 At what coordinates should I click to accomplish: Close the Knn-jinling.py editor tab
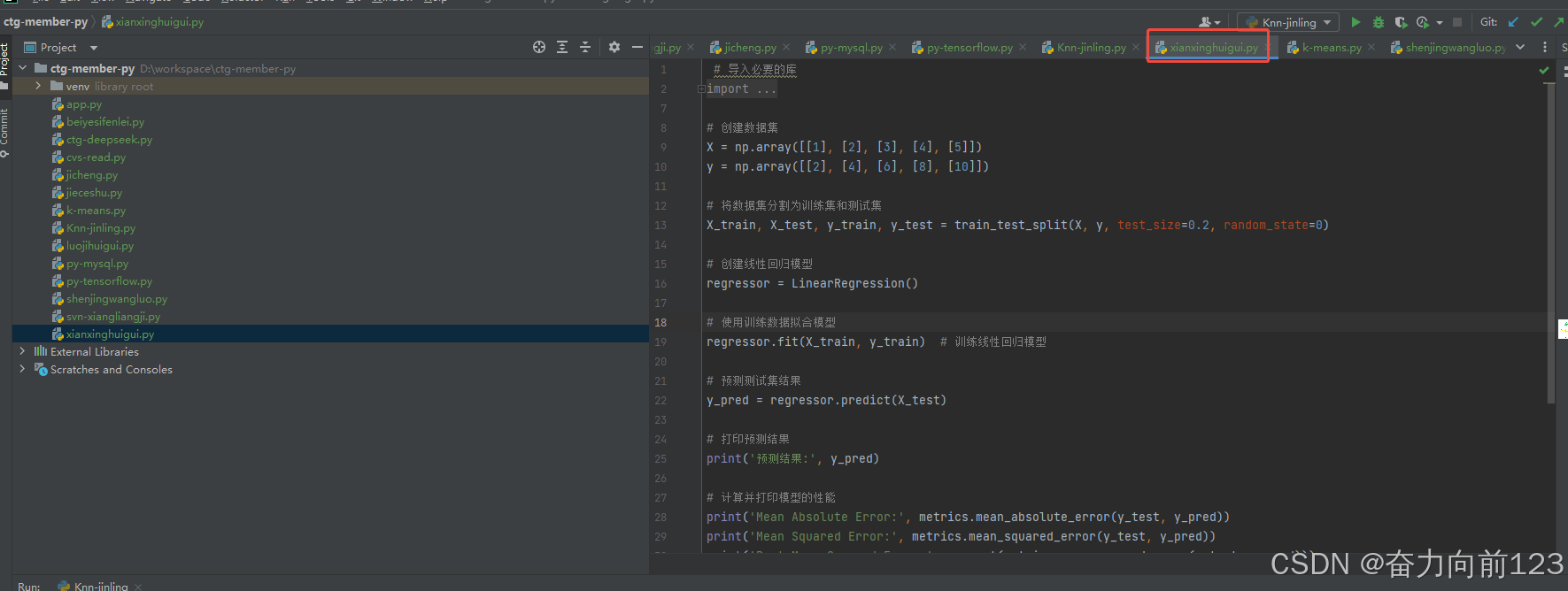tap(1136, 47)
